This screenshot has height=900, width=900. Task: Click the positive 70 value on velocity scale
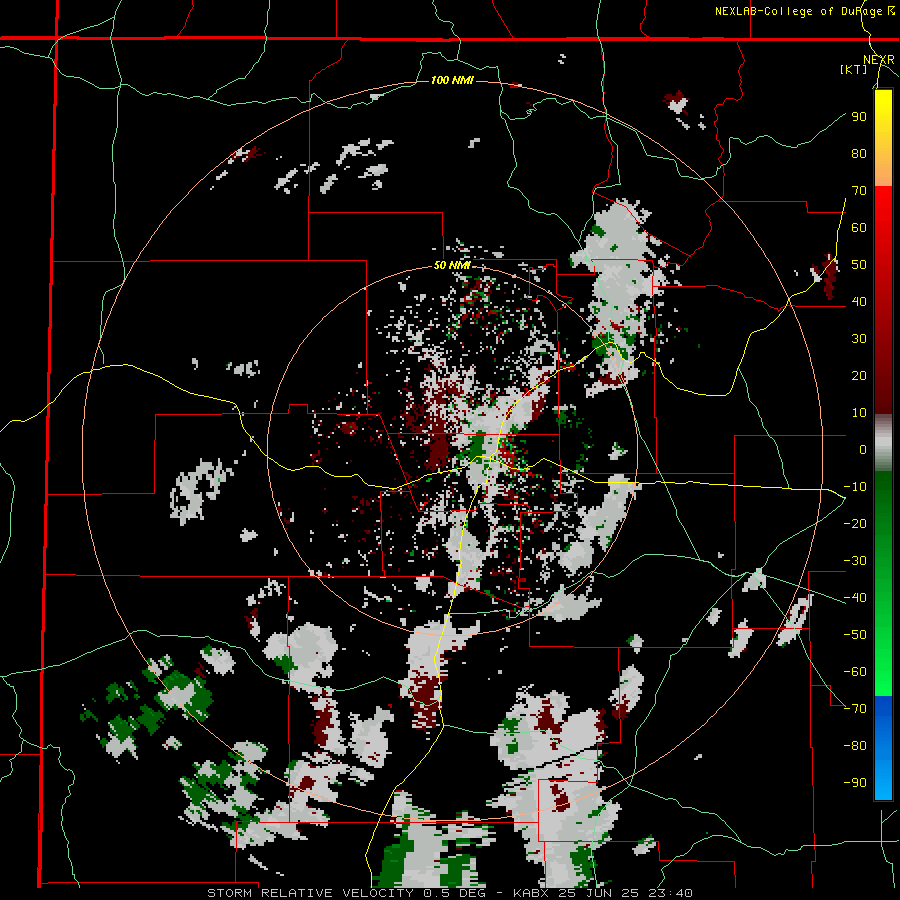click(859, 191)
